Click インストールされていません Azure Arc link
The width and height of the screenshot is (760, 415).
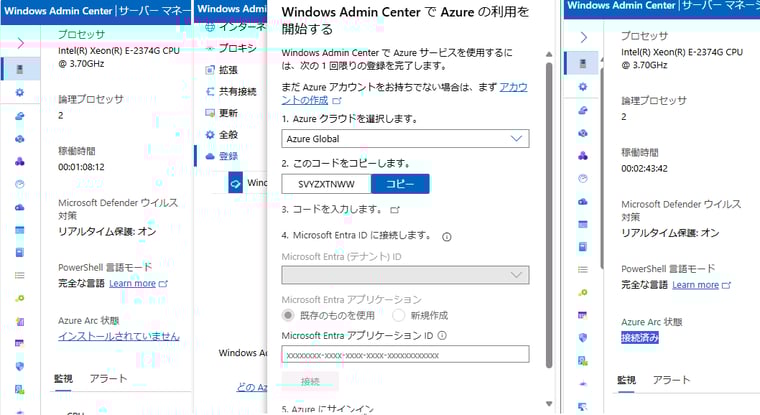(x=119, y=336)
